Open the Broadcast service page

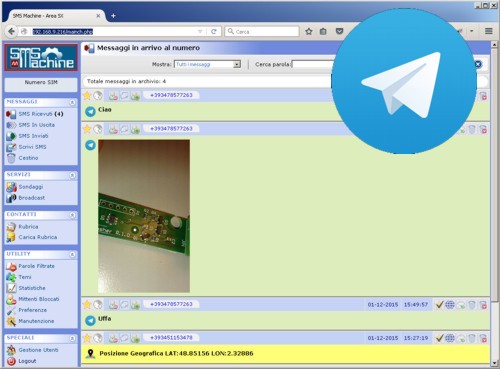point(31,198)
